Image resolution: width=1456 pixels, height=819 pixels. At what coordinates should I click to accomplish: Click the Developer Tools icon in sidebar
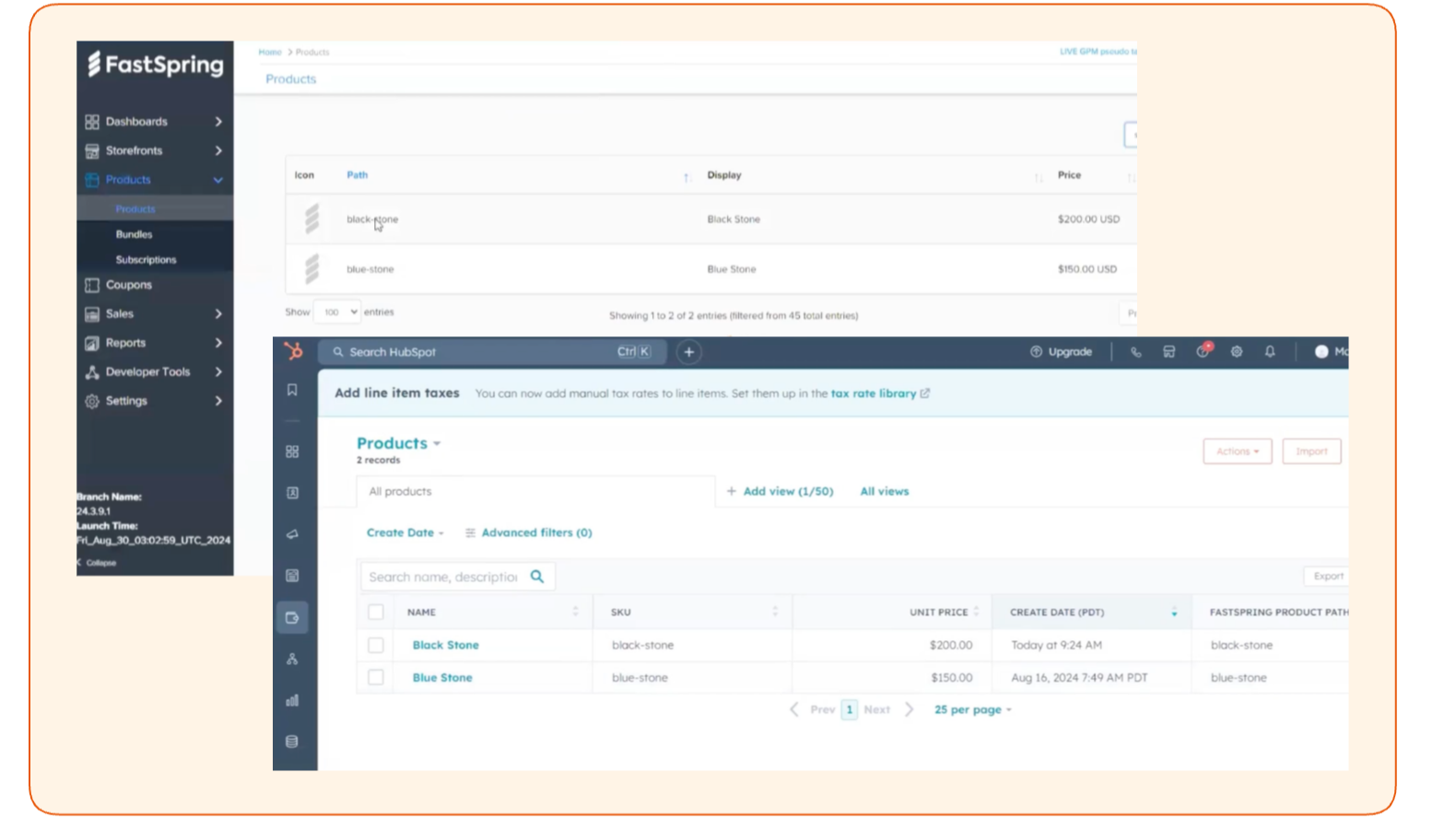tap(92, 372)
